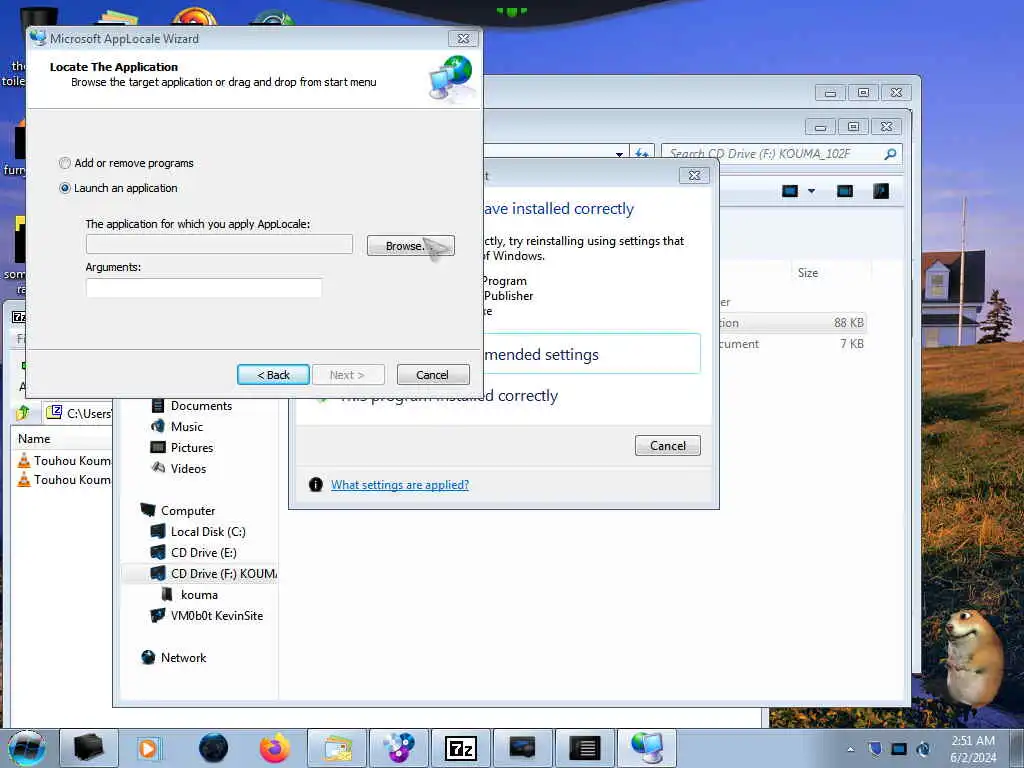Select the file row sized 7 KB
Screen dimensions: 1024x768
[792, 344]
